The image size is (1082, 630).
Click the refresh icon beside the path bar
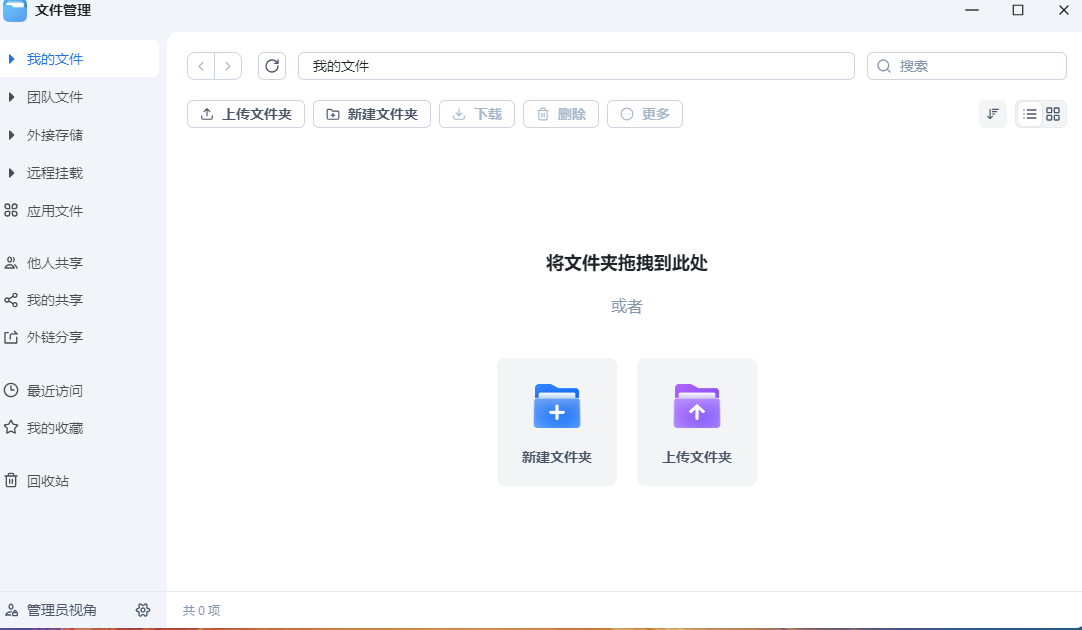pyautogui.click(x=272, y=66)
